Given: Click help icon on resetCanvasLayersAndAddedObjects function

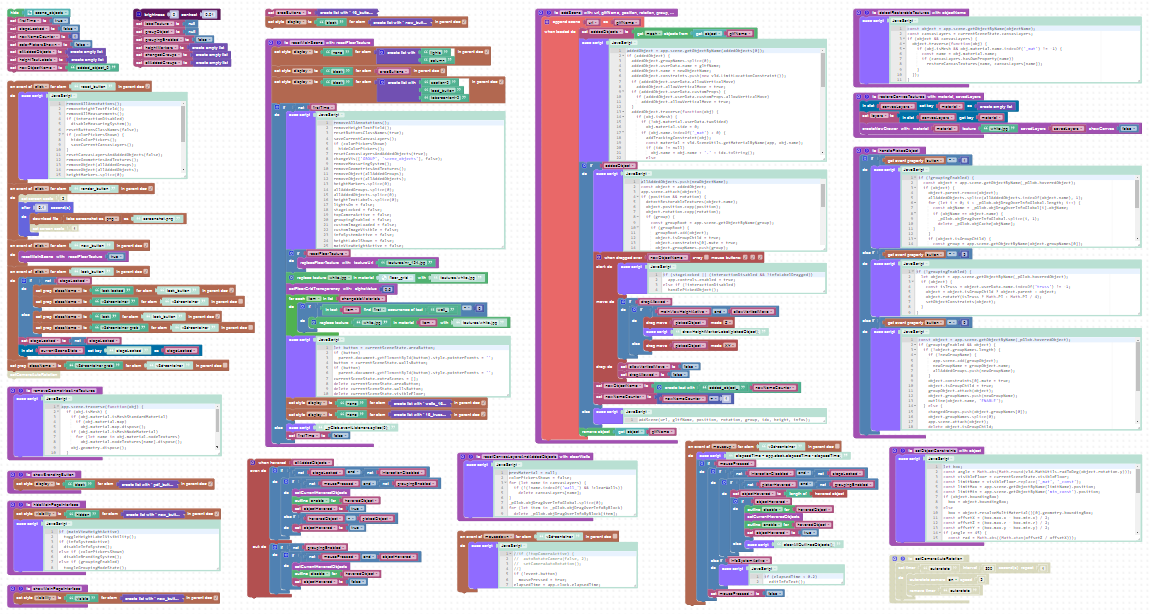Looking at the screenshot, I should click(470, 456).
